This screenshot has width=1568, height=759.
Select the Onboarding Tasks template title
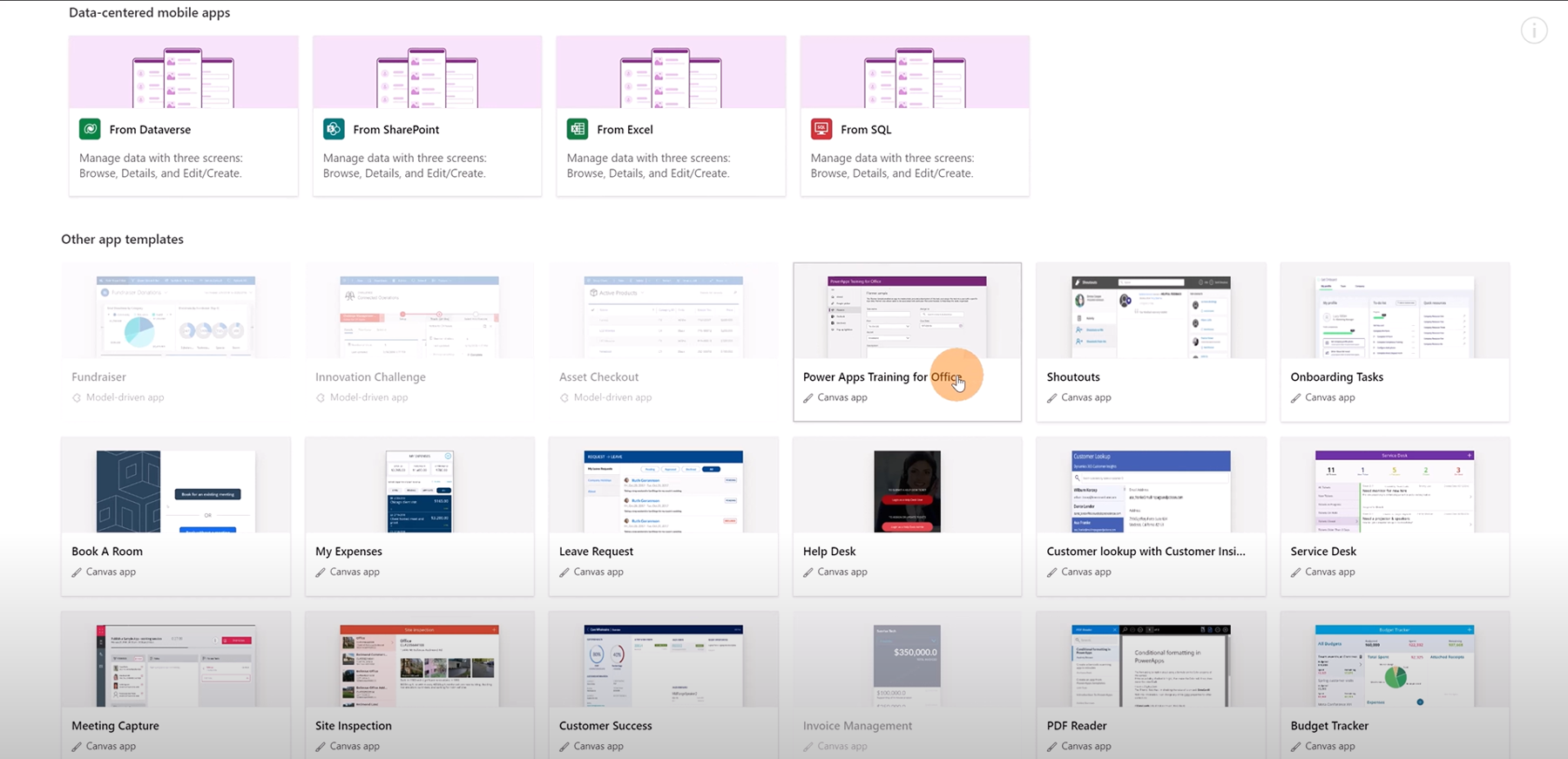[1336, 377]
